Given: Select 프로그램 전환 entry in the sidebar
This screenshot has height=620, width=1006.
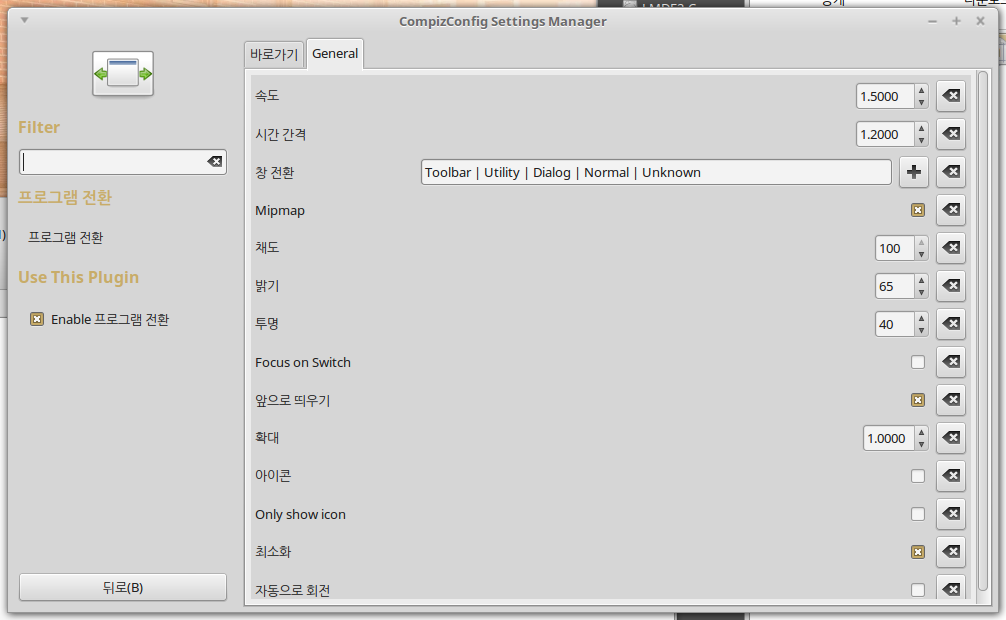Looking at the screenshot, I should point(65,237).
